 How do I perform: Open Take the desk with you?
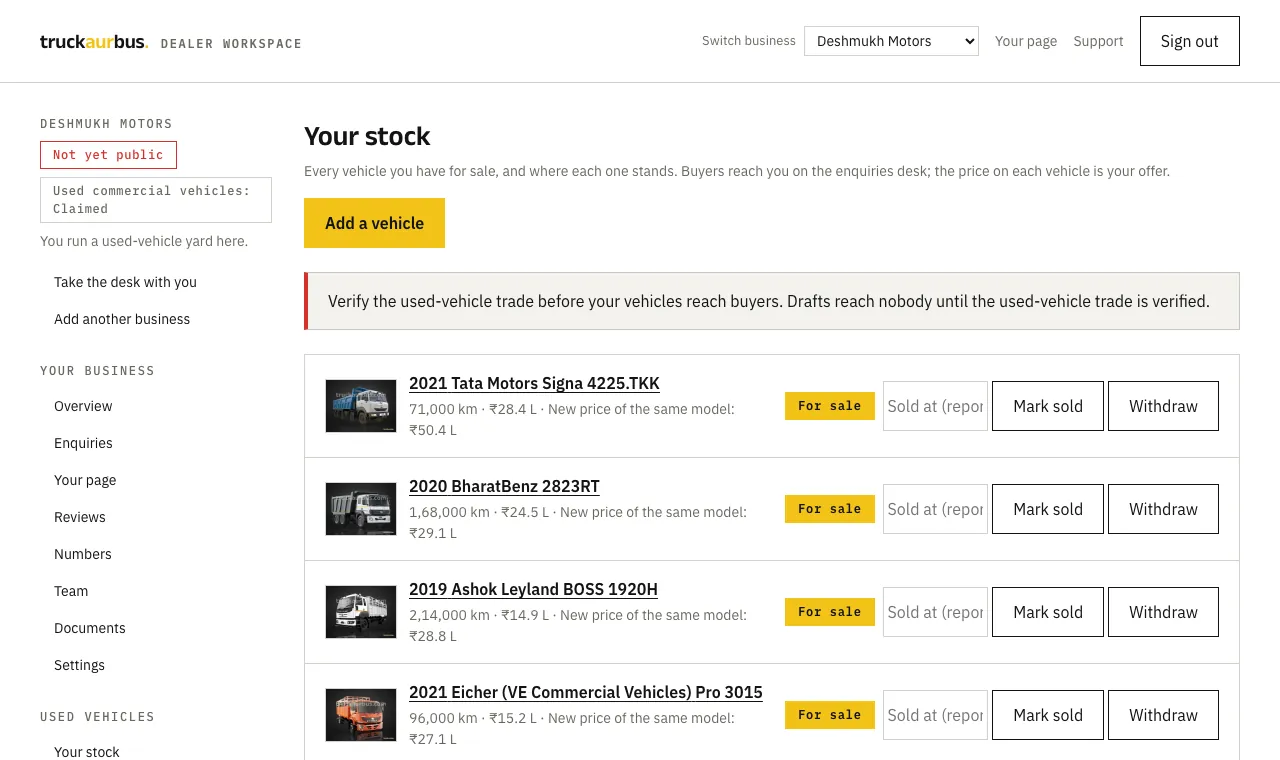125,282
